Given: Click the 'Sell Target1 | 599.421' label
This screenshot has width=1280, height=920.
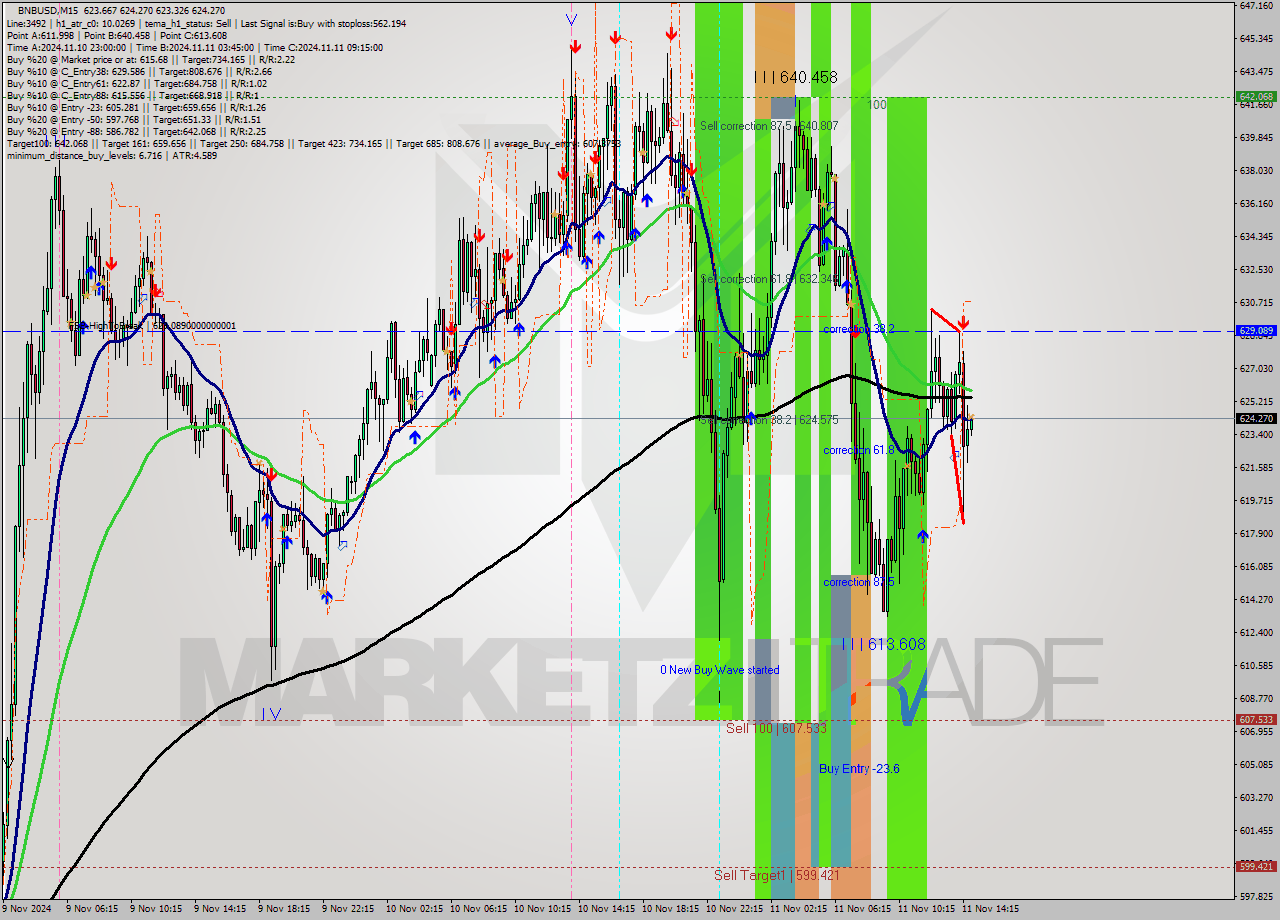Looking at the screenshot, I should click(x=776, y=875).
